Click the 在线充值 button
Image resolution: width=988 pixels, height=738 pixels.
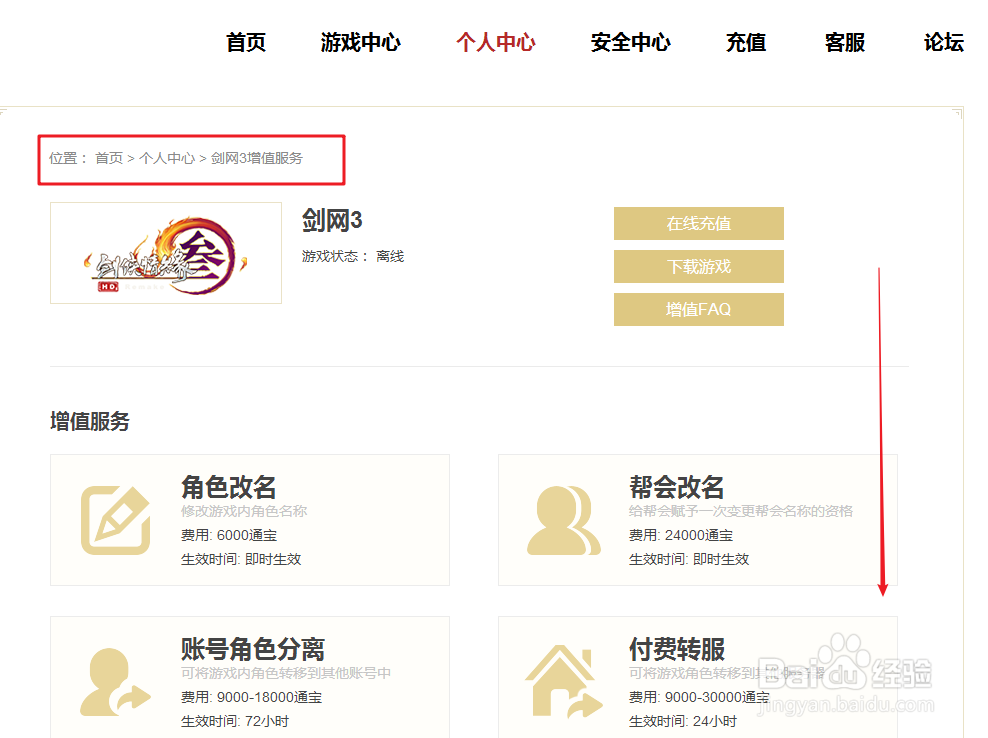click(699, 223)
